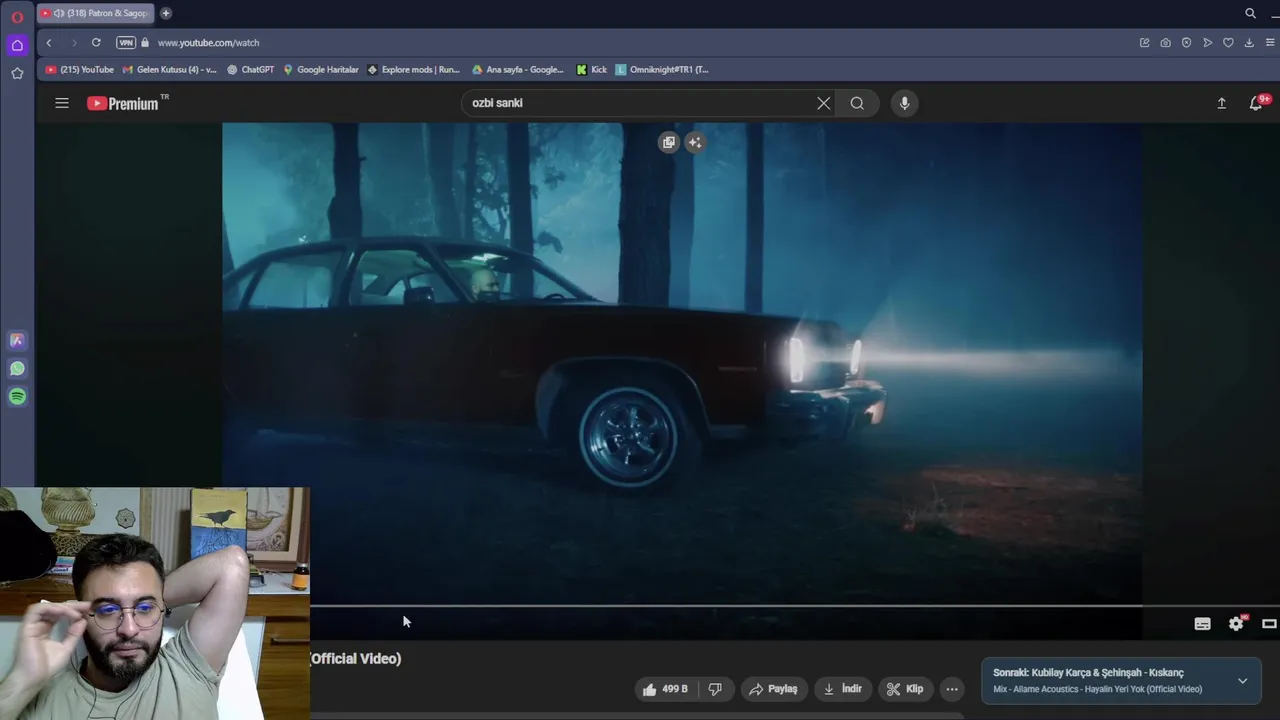Toggle subtitles captions on the player
The image size is (1280, 720).
(1203, 624)
